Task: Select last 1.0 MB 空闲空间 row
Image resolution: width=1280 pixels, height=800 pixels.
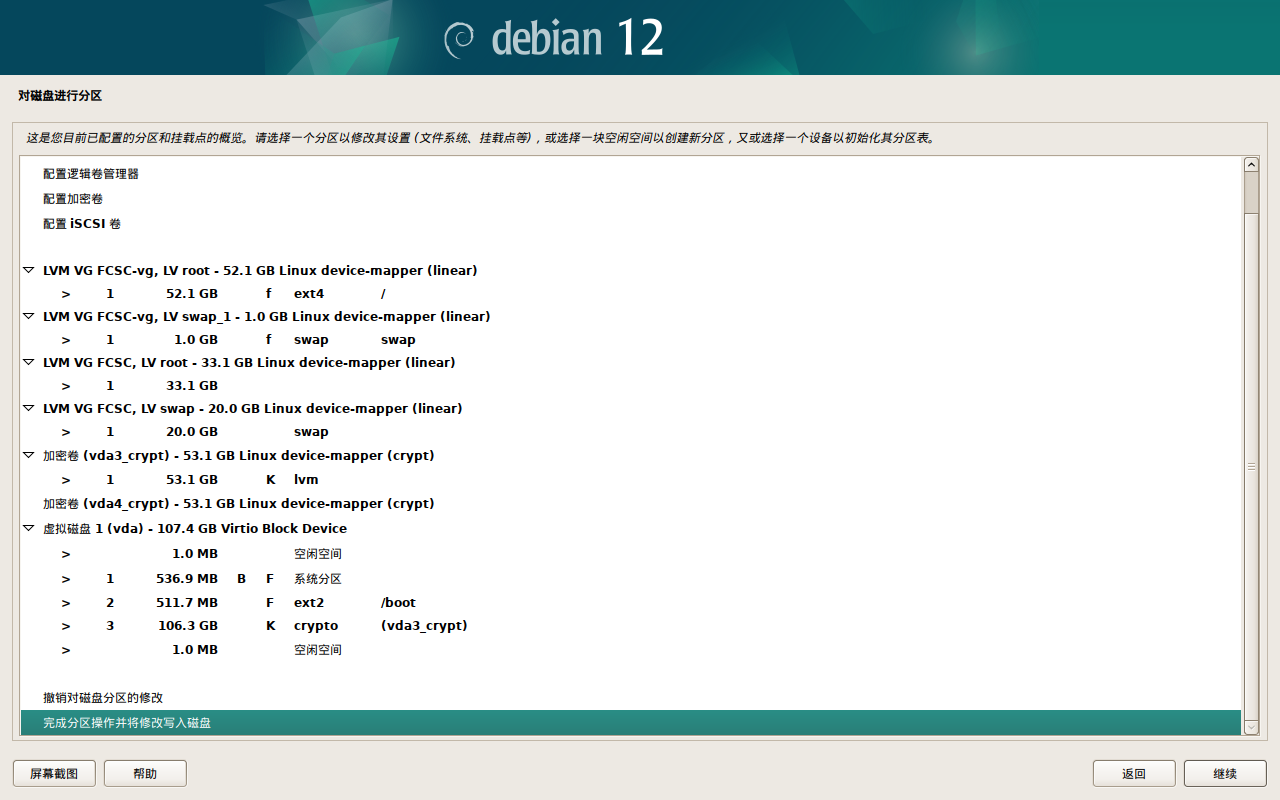Action: click(631, 650)
